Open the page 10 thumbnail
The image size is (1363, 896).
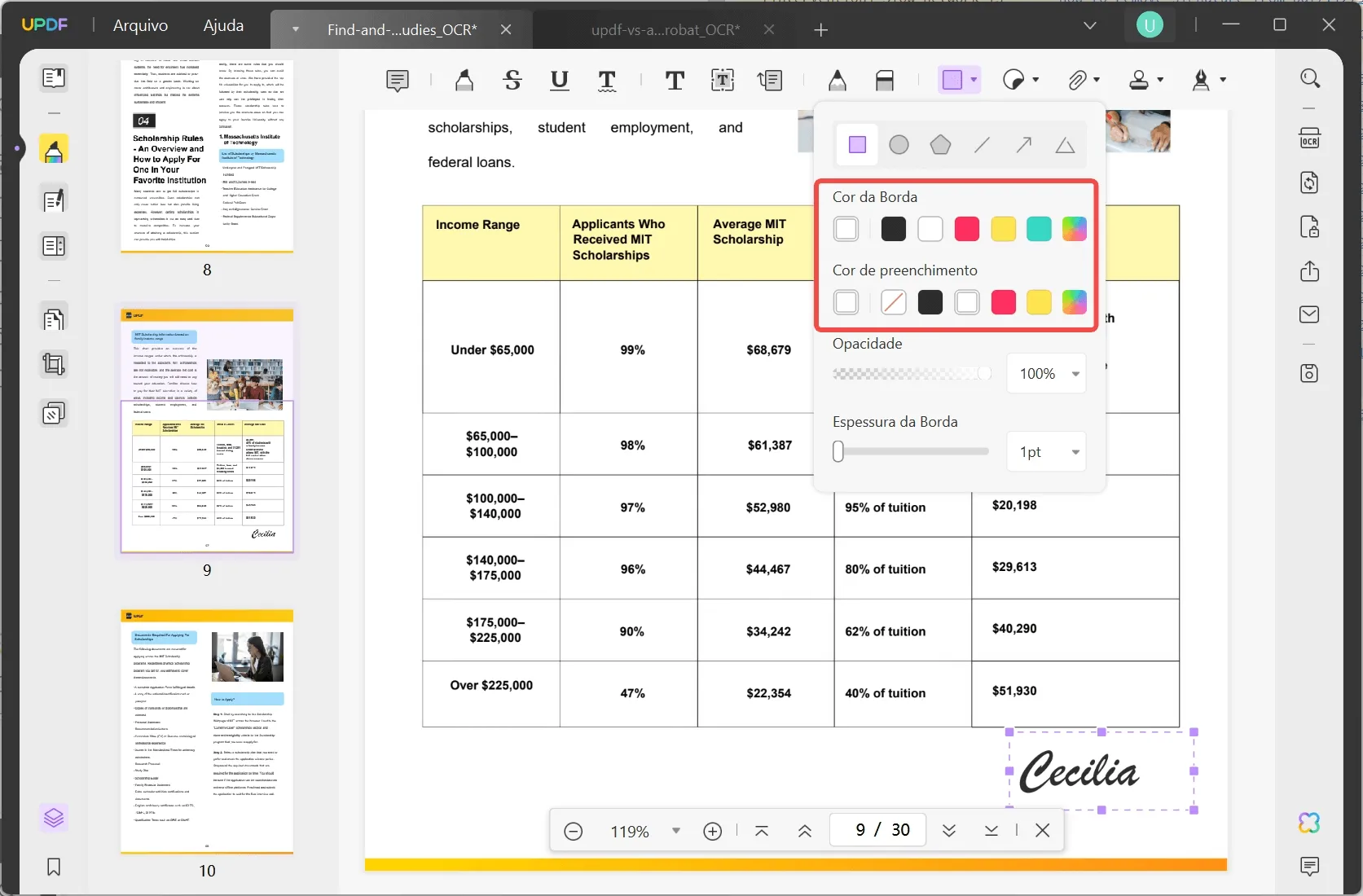click(207, 731)
